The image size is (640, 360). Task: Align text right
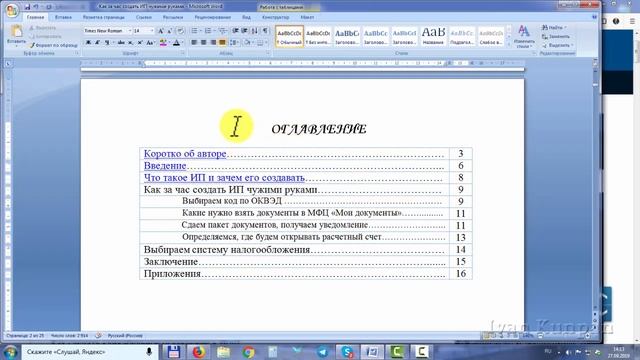(x=213, y=42)
